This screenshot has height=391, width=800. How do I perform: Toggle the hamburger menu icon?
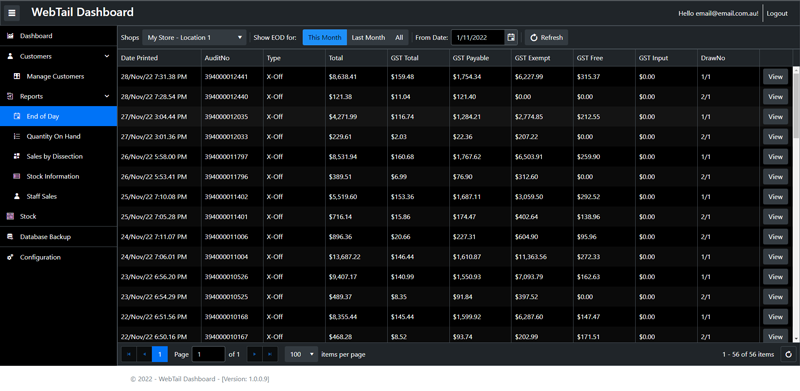coord(12,13)
